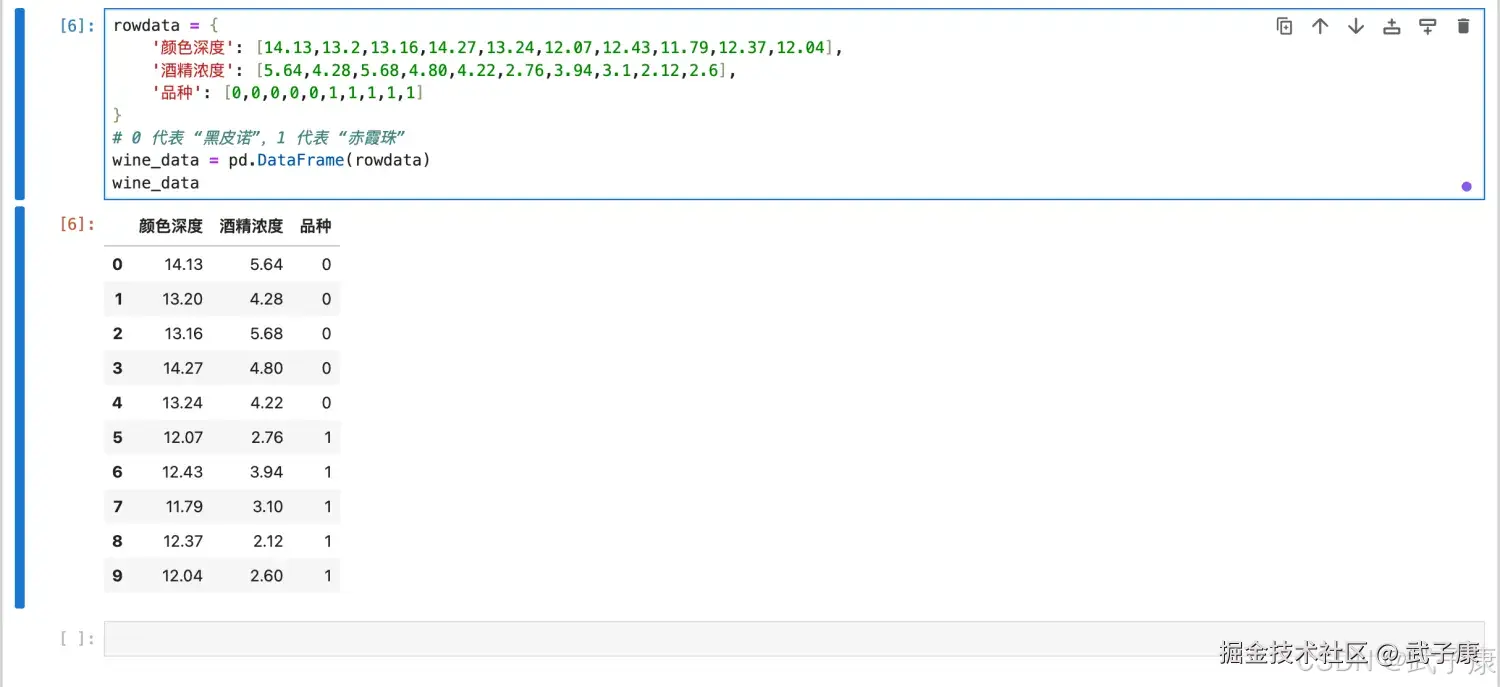Select row 5 in the output table
The image size is (1500, 687).
[x=220, y=437]
